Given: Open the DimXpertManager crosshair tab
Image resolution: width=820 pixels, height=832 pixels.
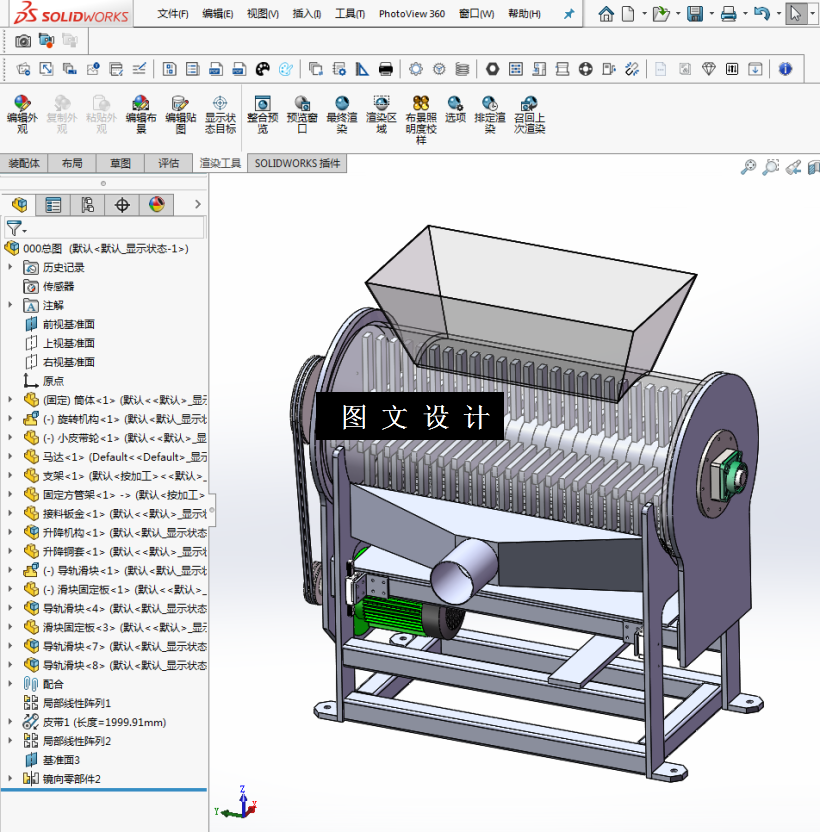Looking at the screenshot, I should click(x=122, y=204).
